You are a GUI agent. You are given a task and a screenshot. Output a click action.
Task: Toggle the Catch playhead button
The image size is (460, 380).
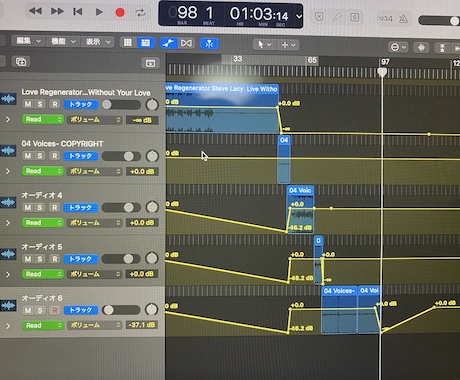(209, 44)
